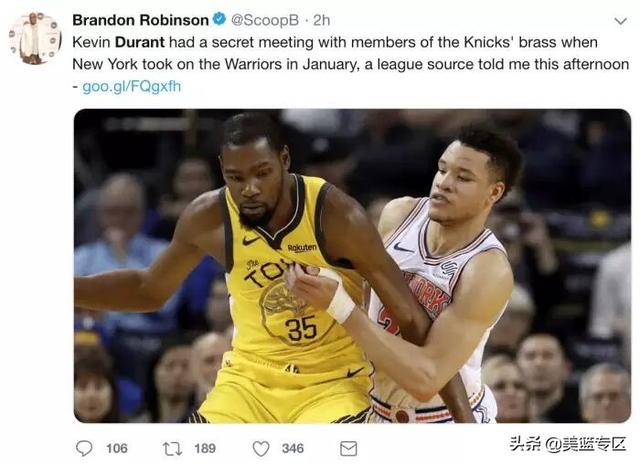
Task: Click the 106 replies count
Action: [117, 449]
